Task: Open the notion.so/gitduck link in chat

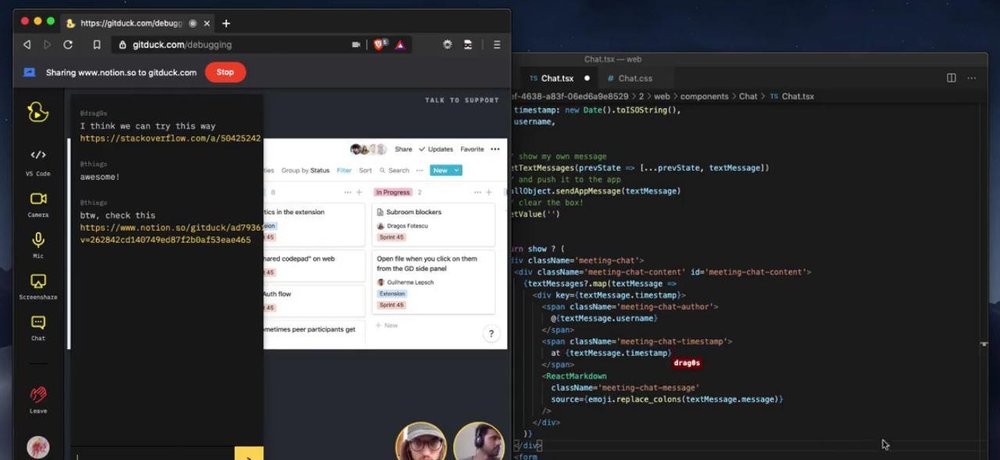Action: 171,234
